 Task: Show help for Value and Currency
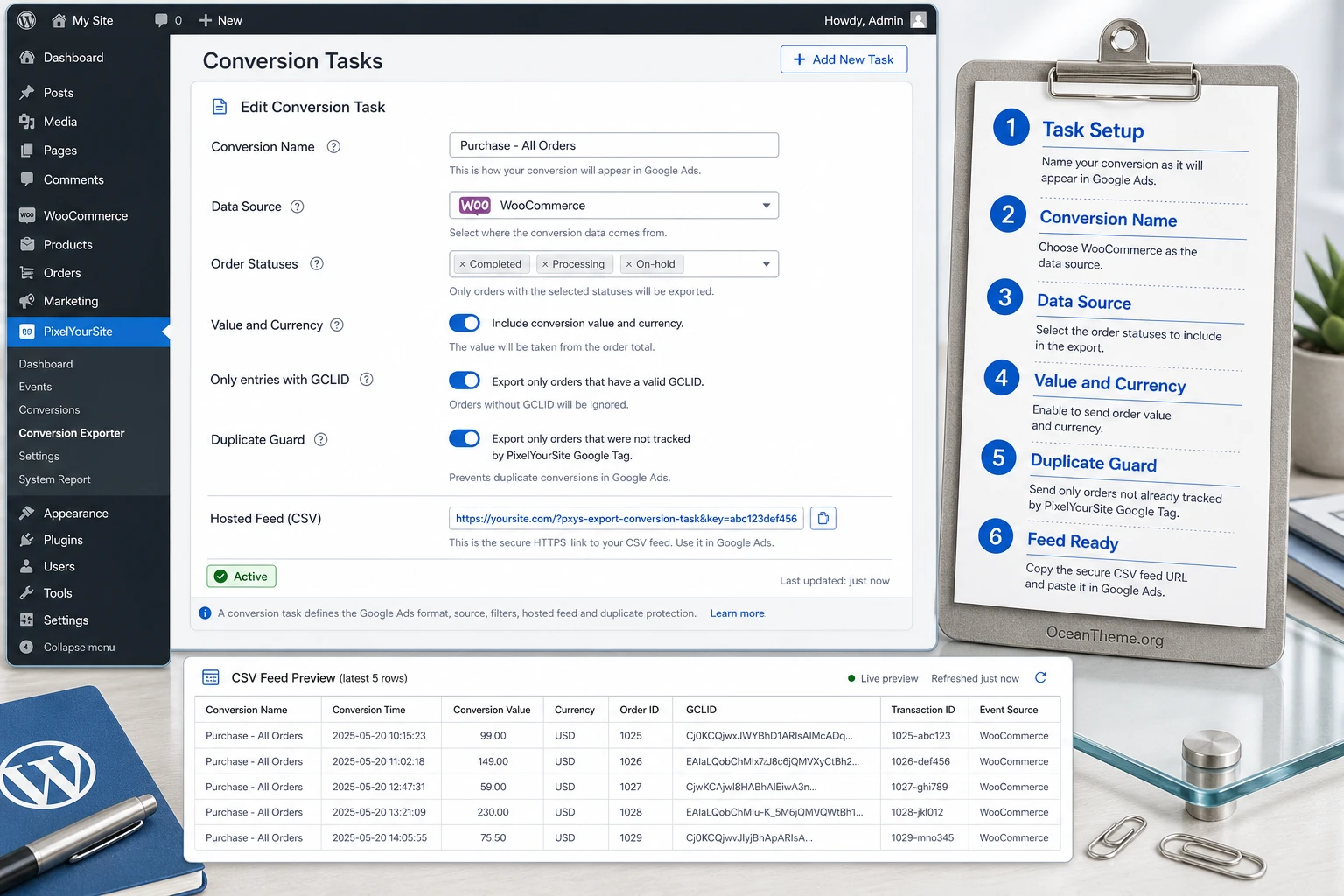point(337,325)
